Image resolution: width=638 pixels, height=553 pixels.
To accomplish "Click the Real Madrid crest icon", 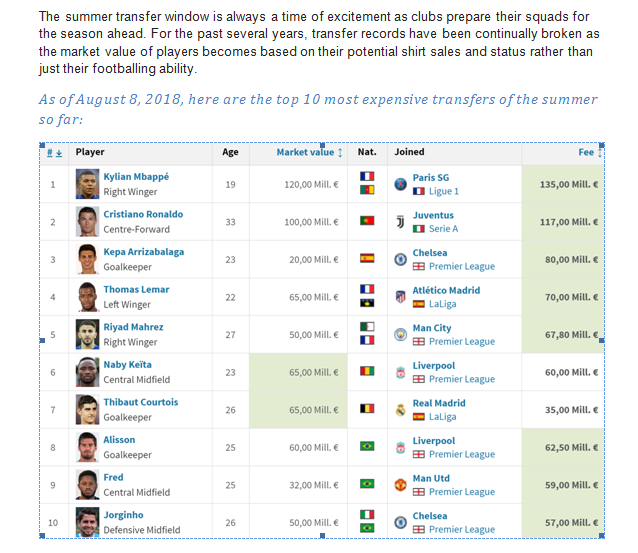I will coord(401,409).
